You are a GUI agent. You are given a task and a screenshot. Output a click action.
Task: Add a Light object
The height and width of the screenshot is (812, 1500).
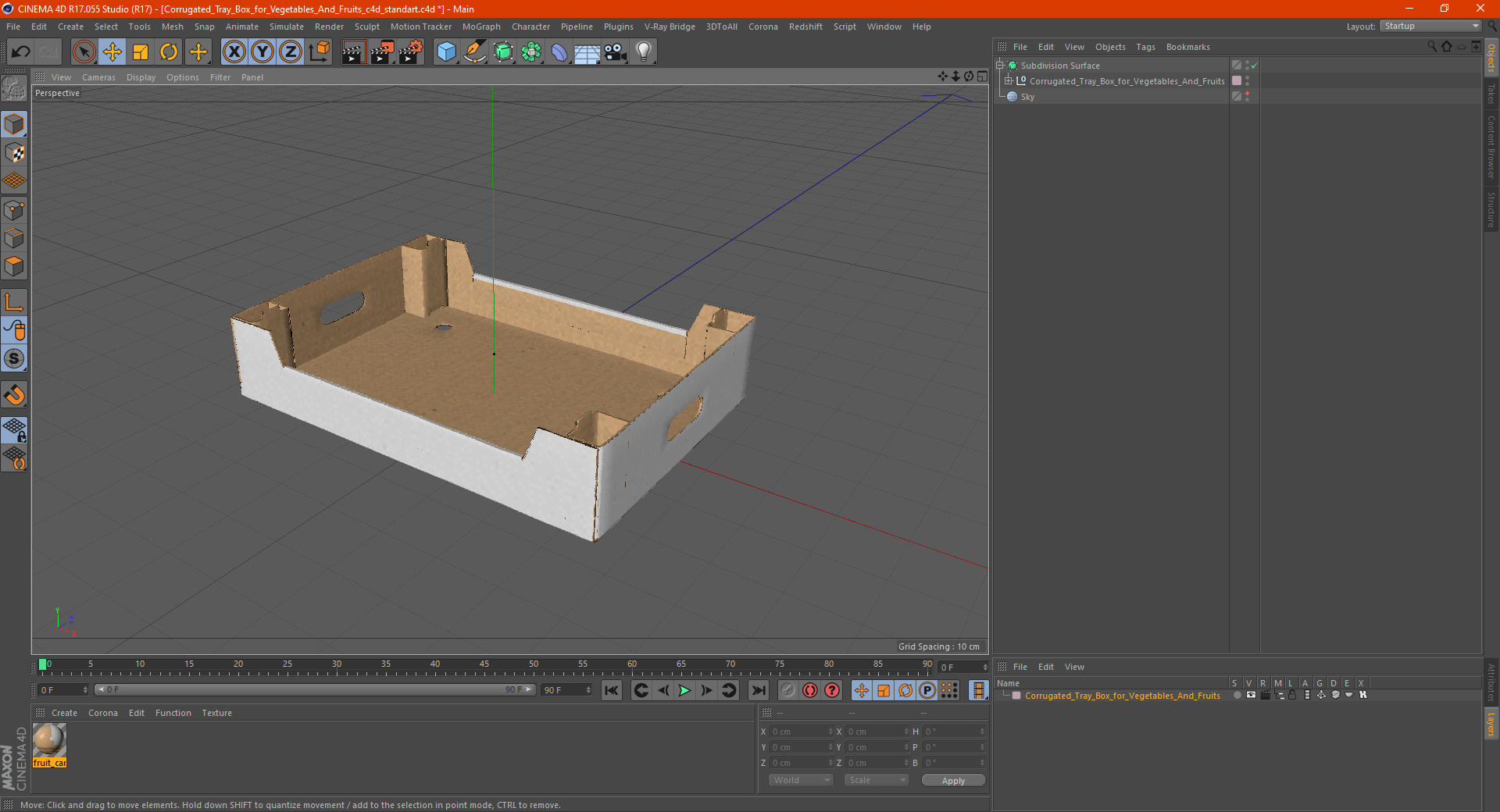coord(643,52)
